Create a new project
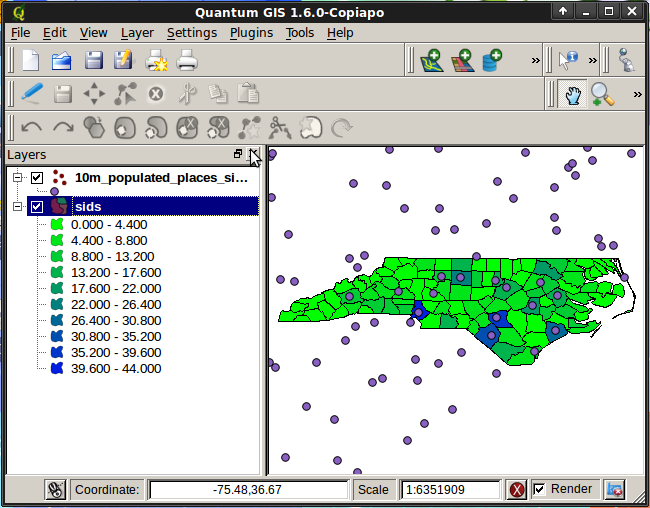650x508 pixels. (31, 61)
